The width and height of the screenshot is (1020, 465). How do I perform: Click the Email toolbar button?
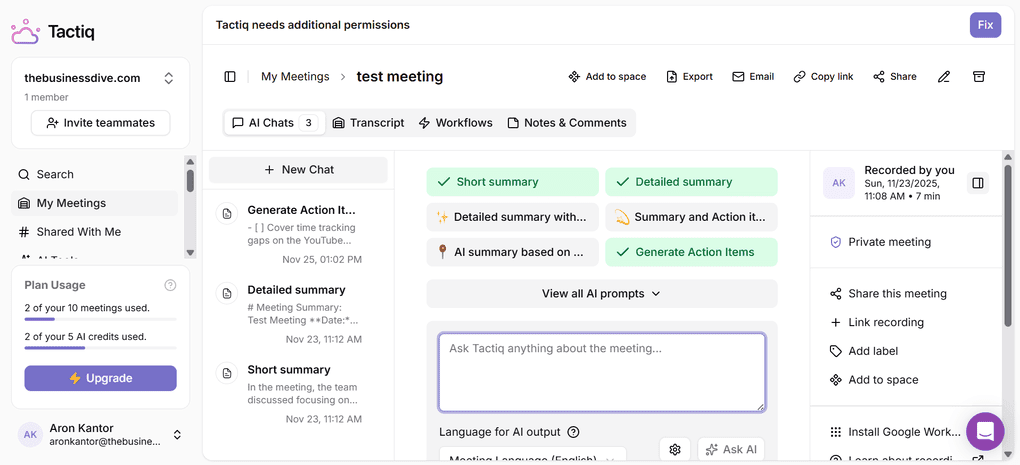(753, 77)
